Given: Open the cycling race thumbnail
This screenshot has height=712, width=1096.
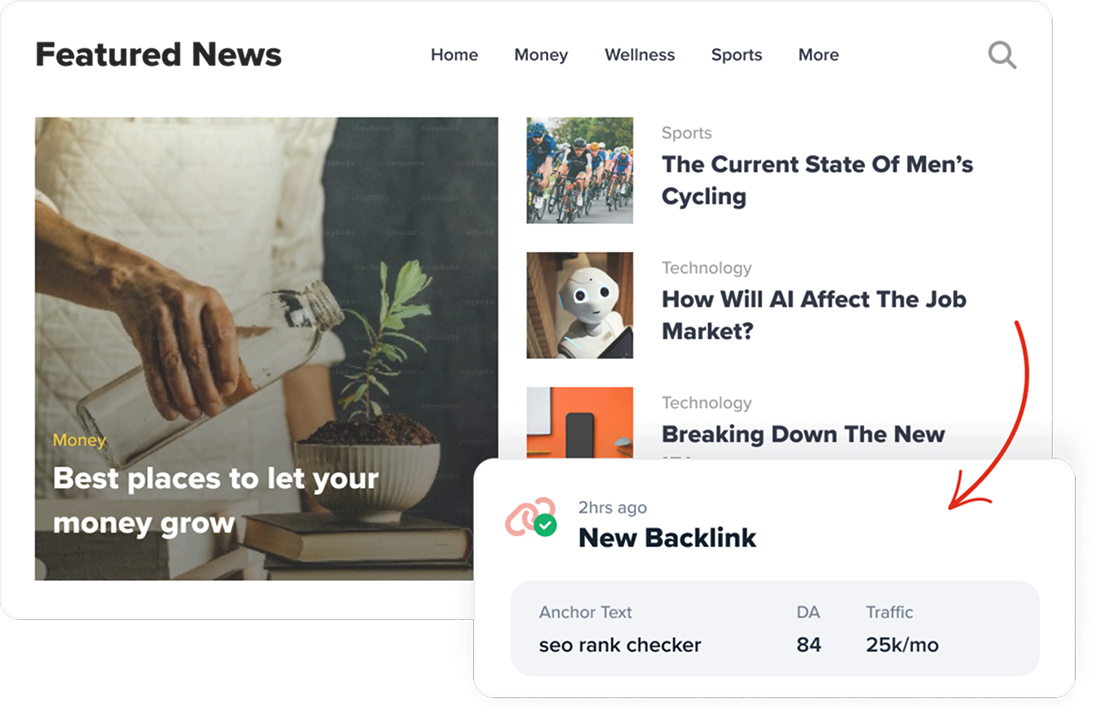Looking at the screenshot, I should [579, 170].
